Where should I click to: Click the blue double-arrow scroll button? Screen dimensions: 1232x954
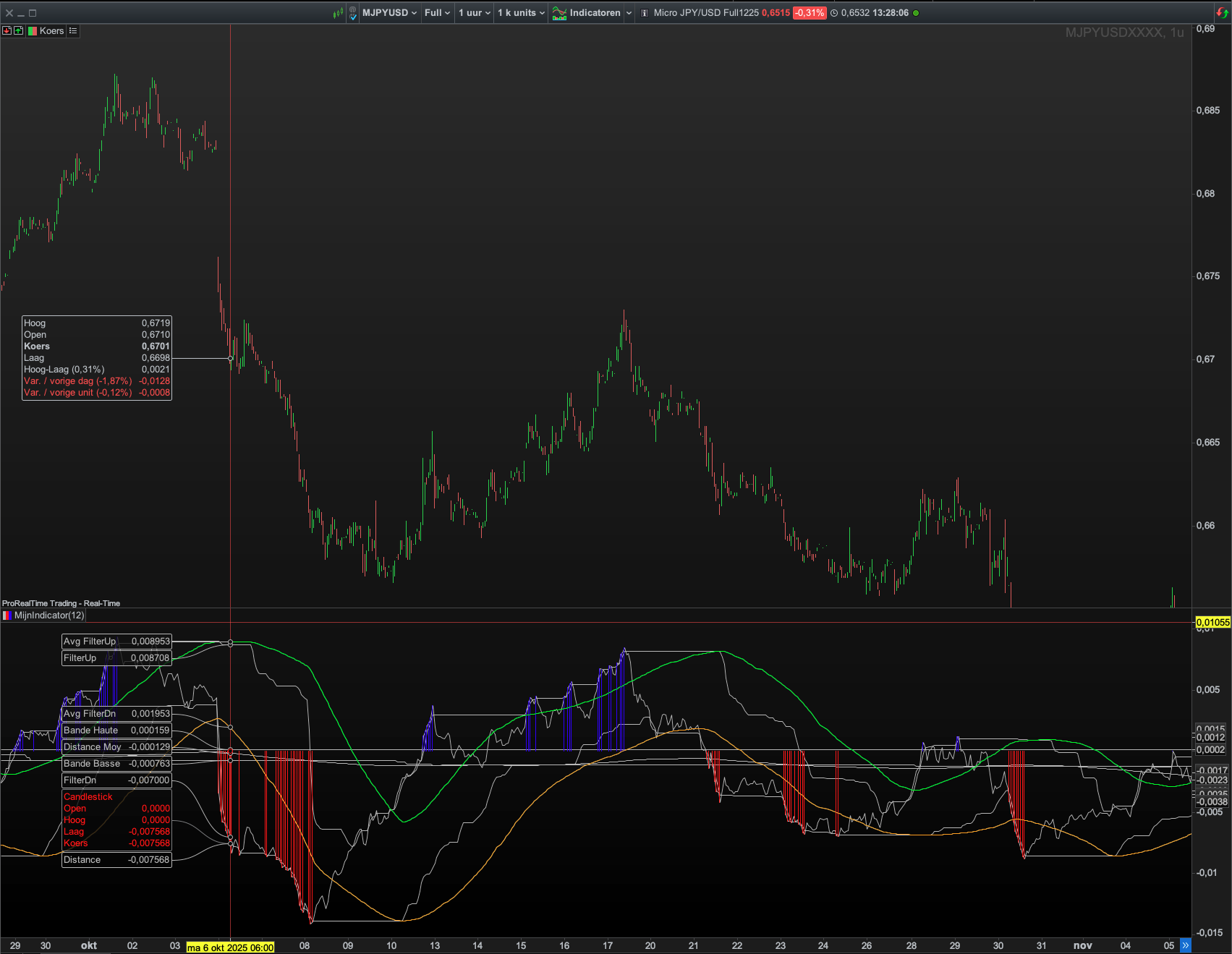point(1185,945)
